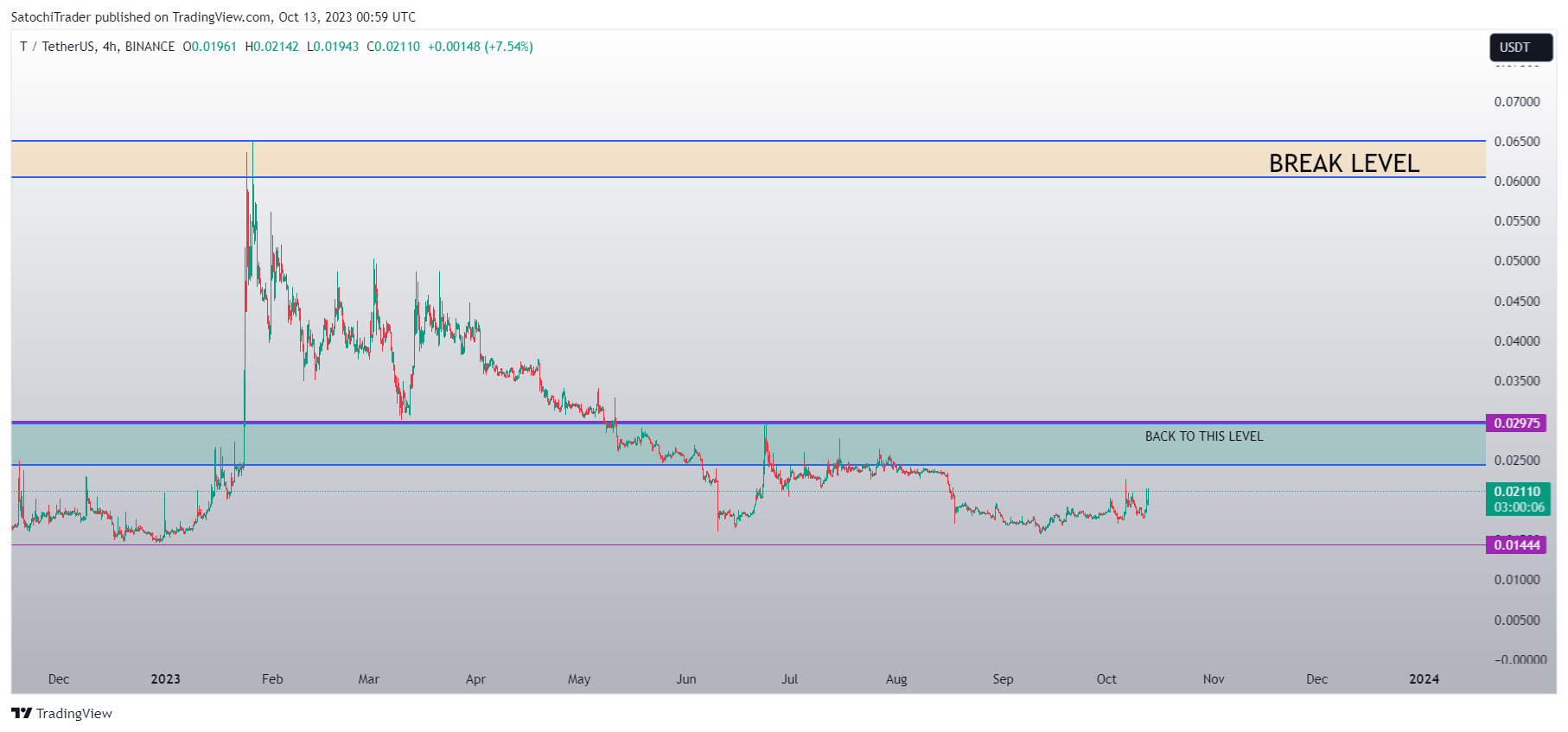Image resolution: width=1568 pixels, height=732 pixels.
Task: Click the USDT currency button
Action: tap(1520, 48)
